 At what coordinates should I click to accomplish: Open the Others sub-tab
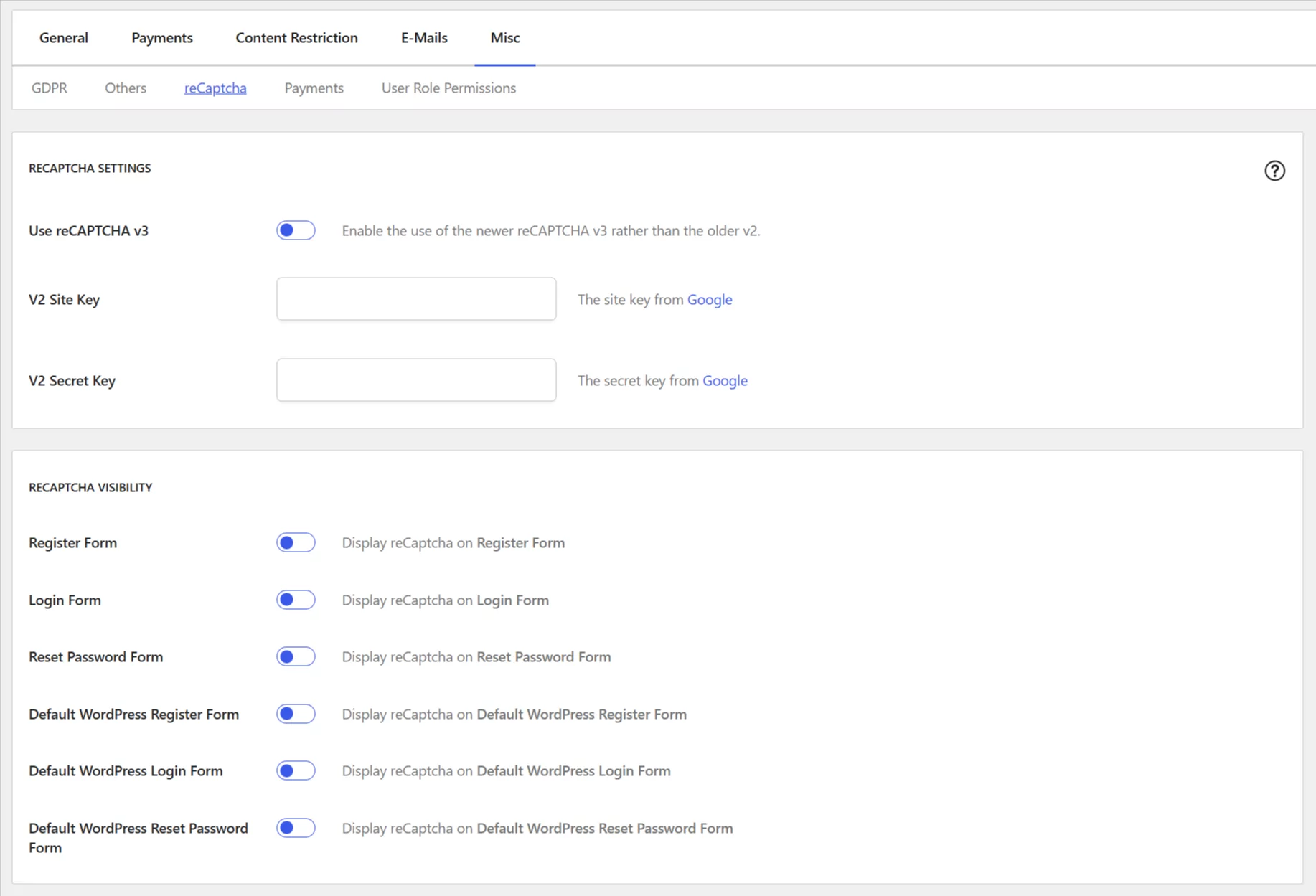click(x=126, y=88)
